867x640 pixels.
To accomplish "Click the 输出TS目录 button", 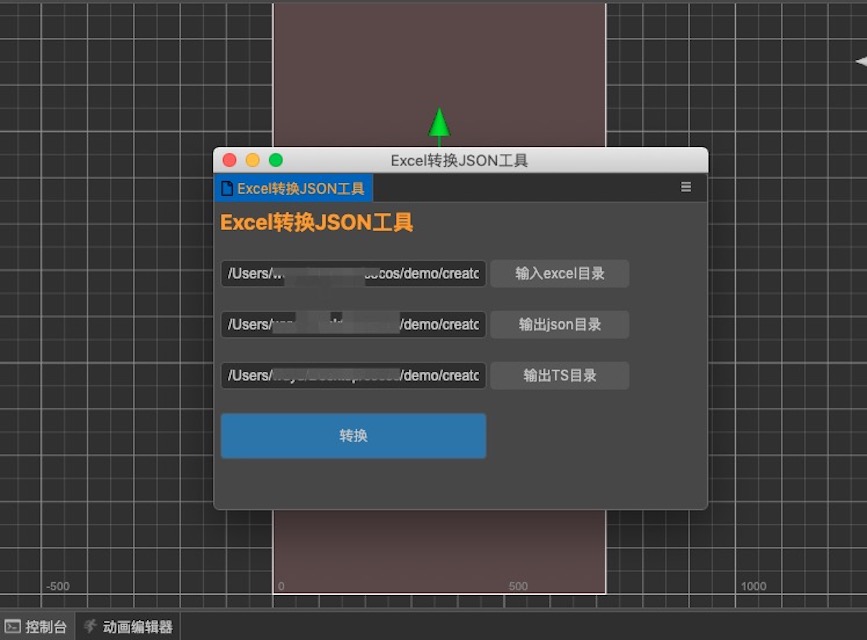I will tap(559, 375).
